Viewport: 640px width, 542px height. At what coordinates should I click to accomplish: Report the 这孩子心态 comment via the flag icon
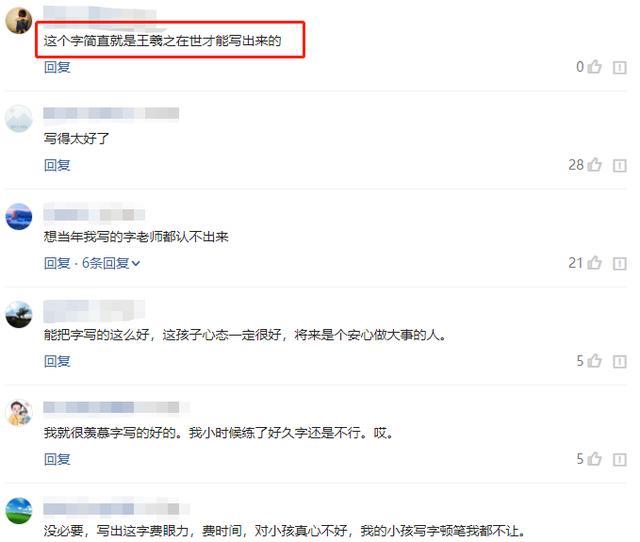coord(620,361)
